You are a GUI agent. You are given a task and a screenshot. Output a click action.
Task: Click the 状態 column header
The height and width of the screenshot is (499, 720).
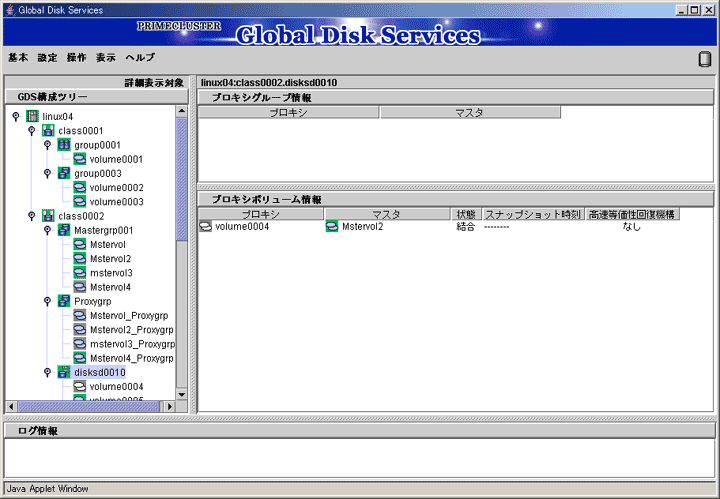point(466,214)
